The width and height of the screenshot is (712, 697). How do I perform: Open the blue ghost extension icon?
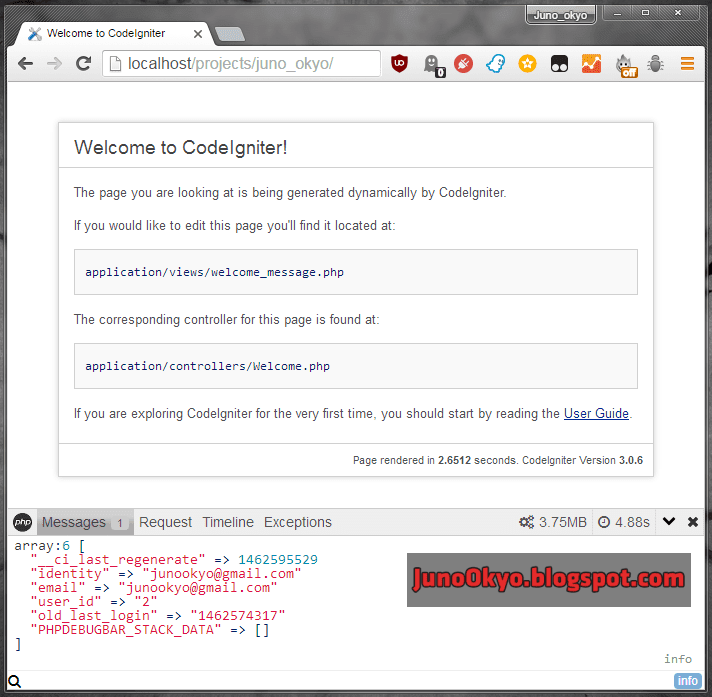tap(495, 64)
